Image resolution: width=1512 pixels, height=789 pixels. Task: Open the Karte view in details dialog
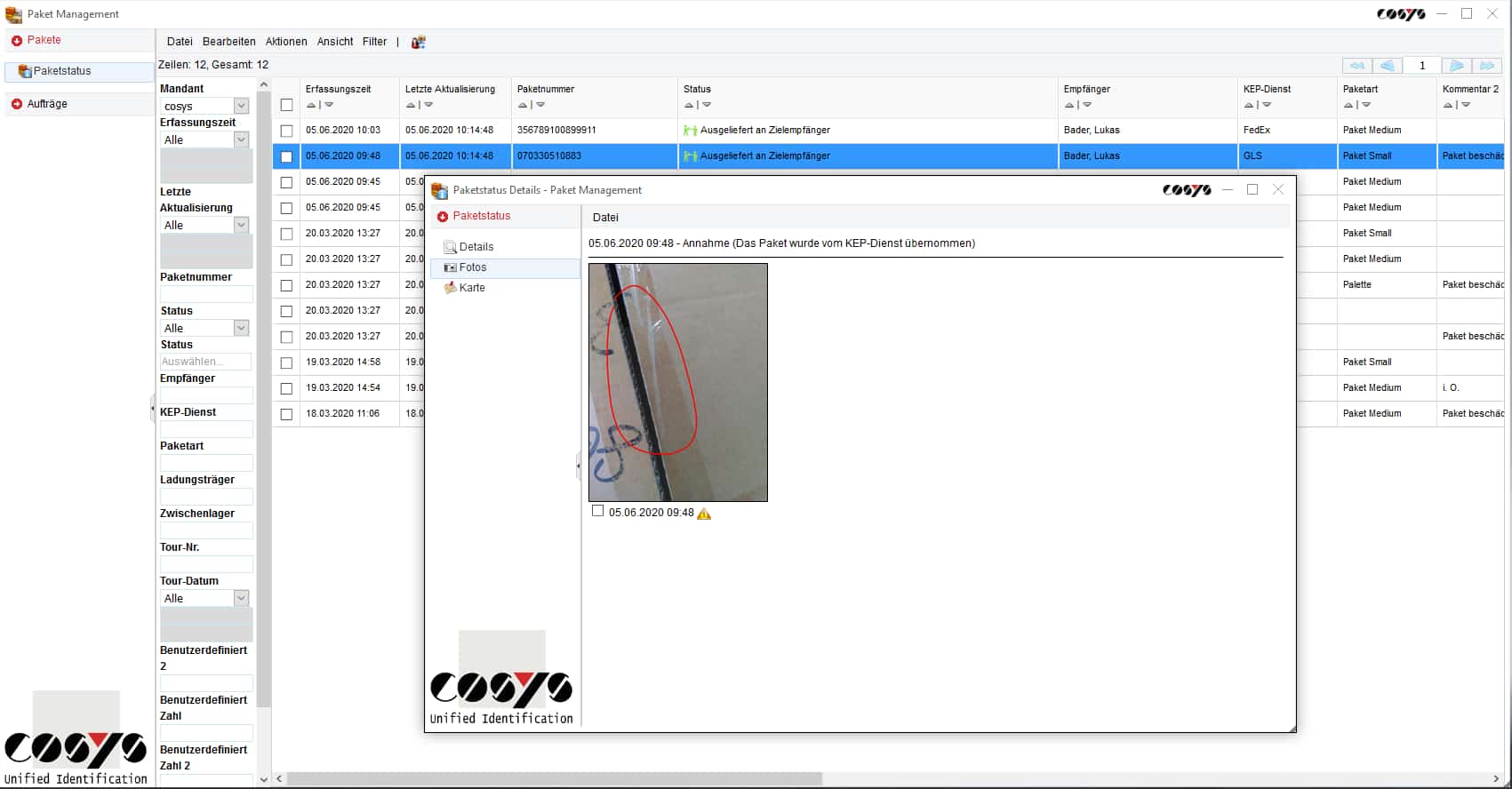coord(472,288)
